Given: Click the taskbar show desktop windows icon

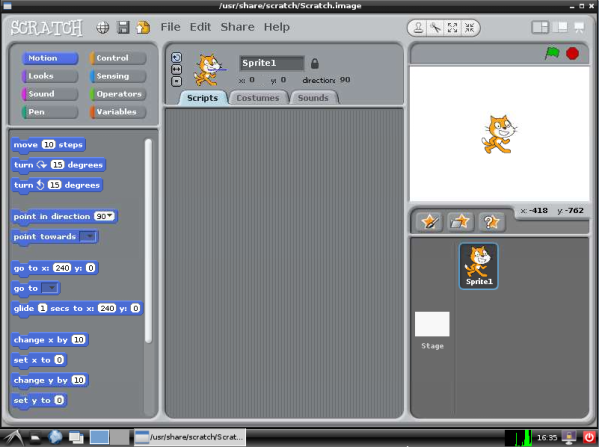Looking at the screenshot, I should (76, 437).
